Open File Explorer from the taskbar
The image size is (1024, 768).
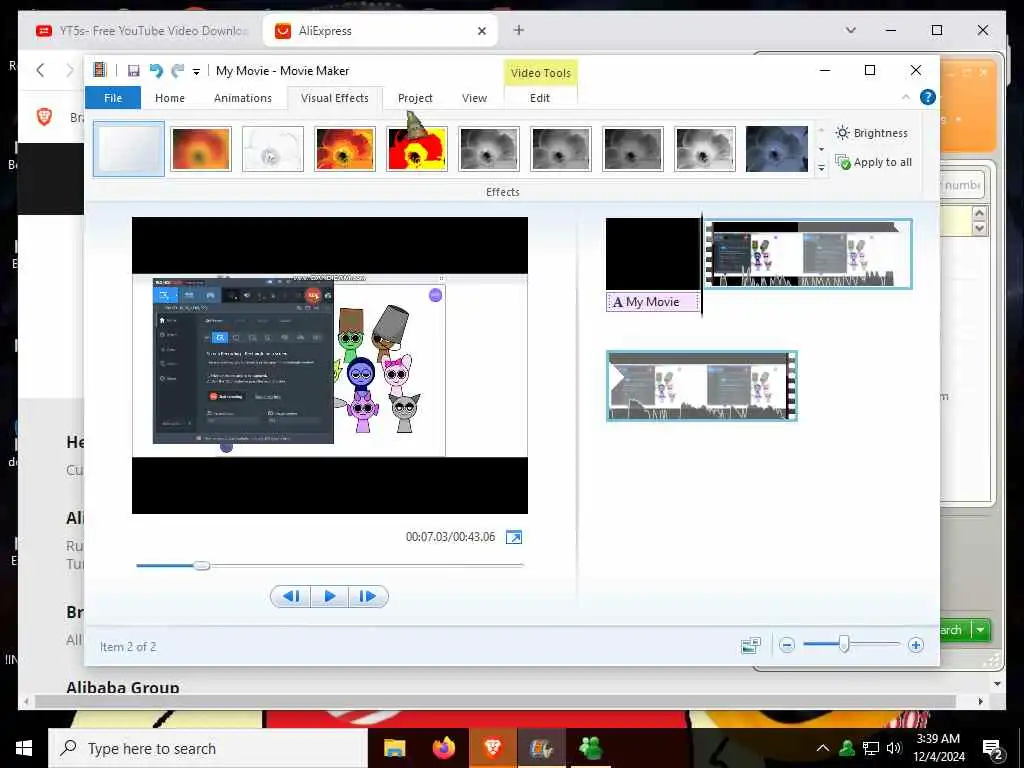point(394,748)
